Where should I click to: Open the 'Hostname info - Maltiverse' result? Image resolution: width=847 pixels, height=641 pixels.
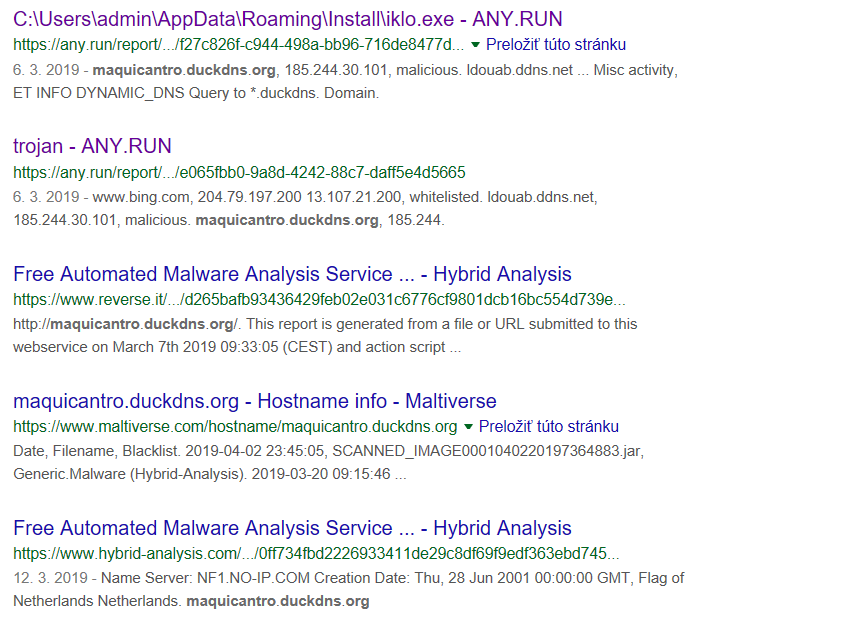click(254, 401)
